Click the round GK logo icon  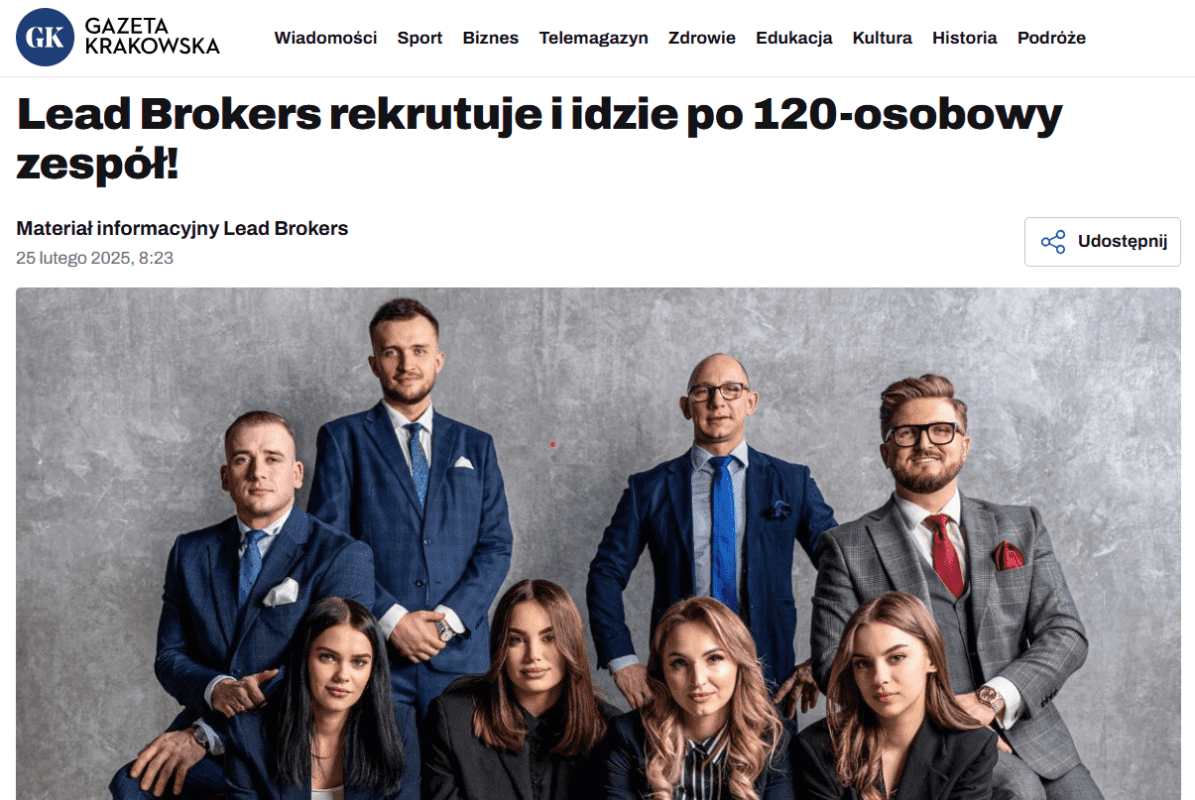(45, 37)
